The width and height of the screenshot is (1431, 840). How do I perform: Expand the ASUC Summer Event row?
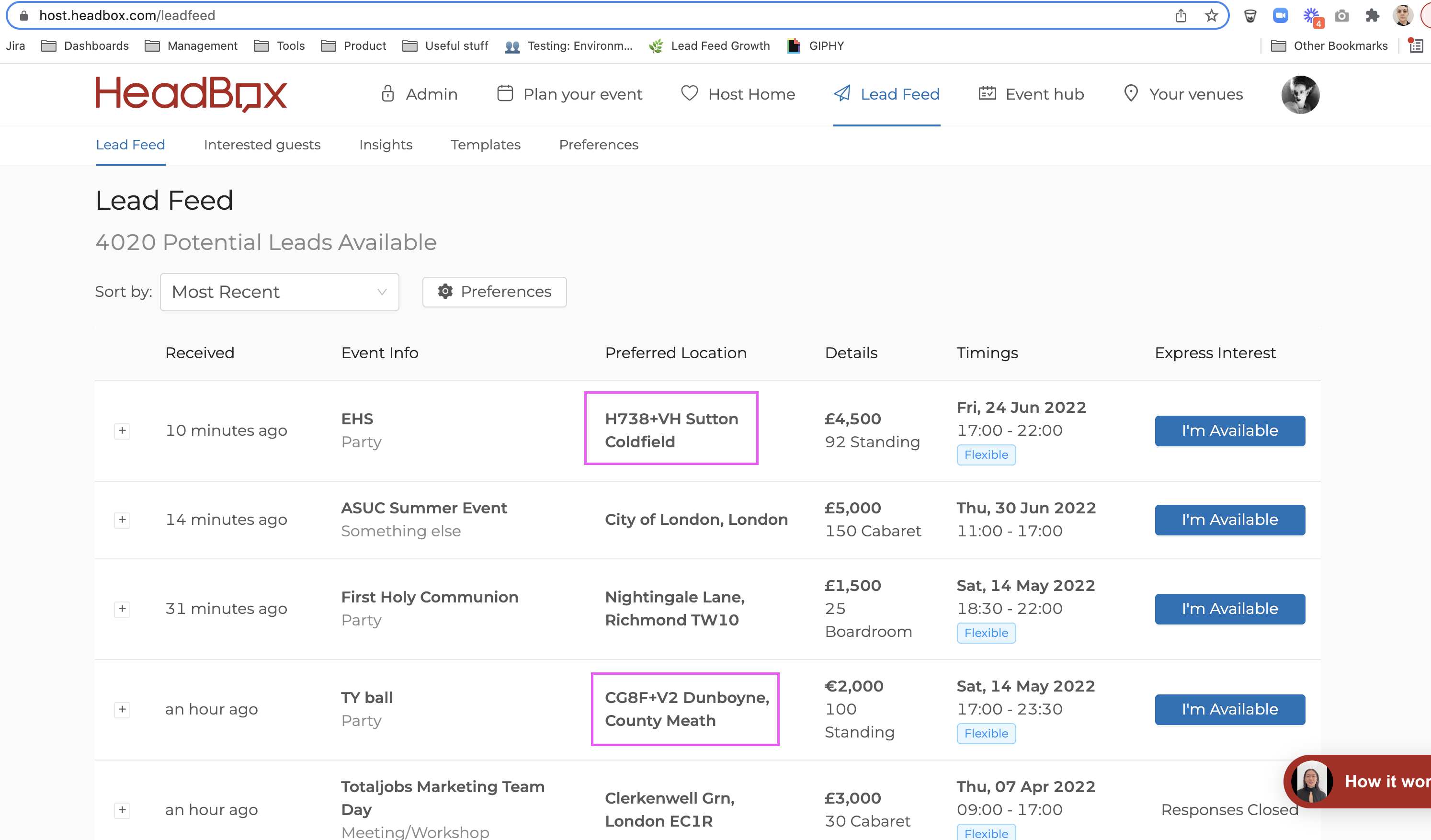pos(122,520)
